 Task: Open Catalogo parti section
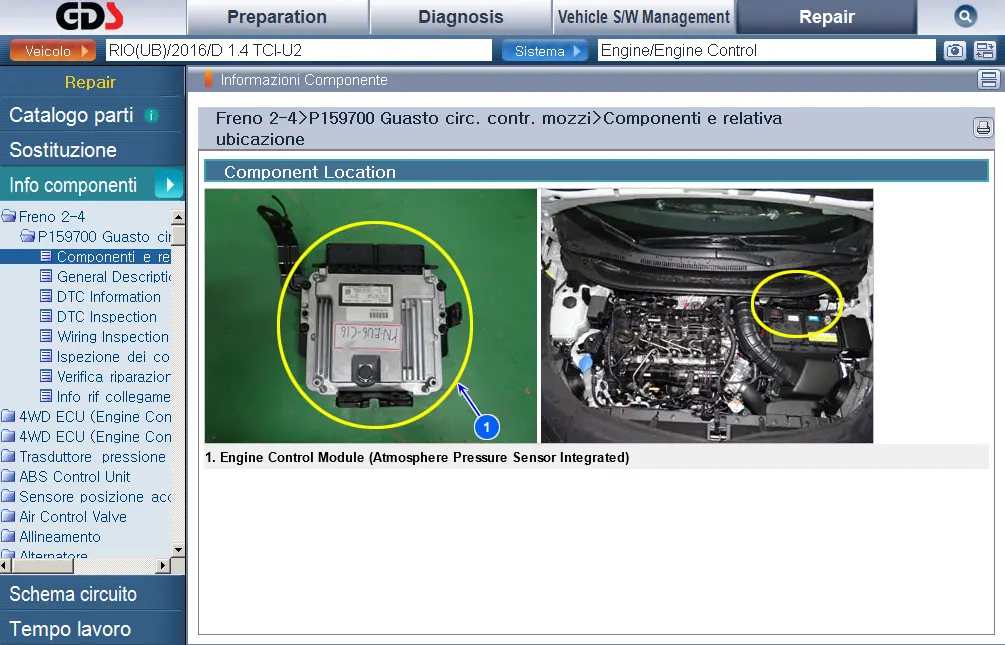pos(71,115)
